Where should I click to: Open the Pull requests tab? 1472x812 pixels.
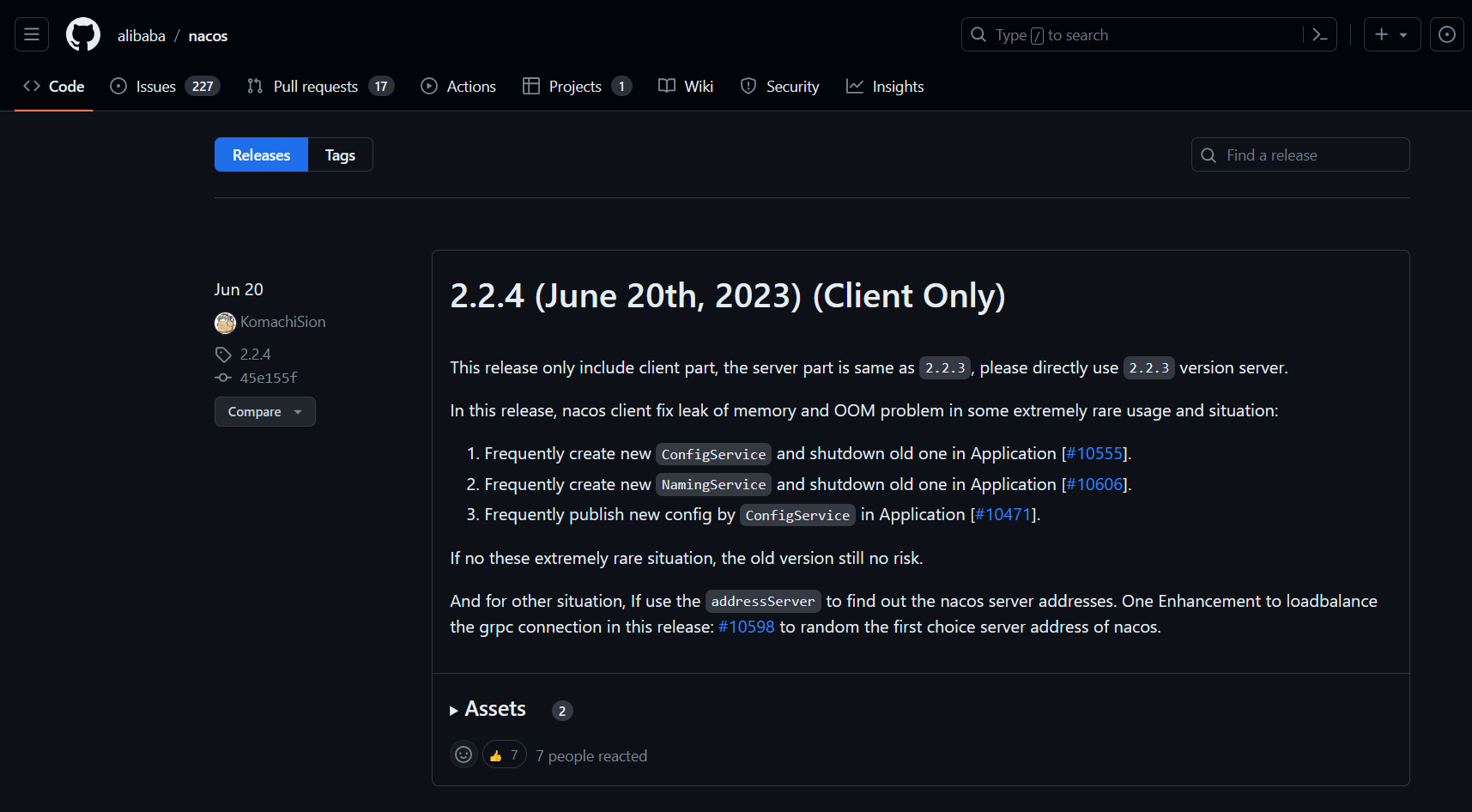(320, 86)
